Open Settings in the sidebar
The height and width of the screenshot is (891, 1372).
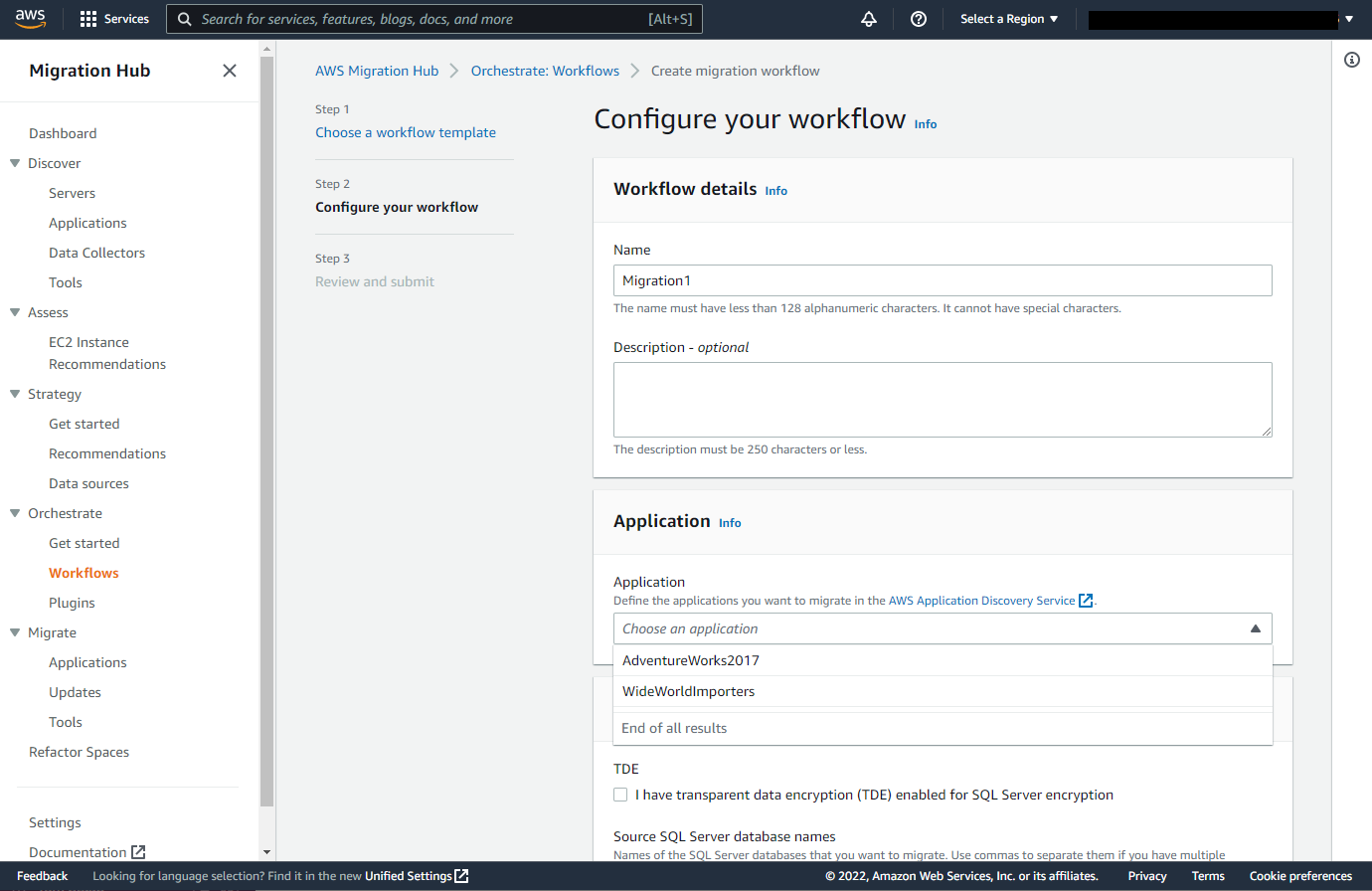[x=55, y=822]
